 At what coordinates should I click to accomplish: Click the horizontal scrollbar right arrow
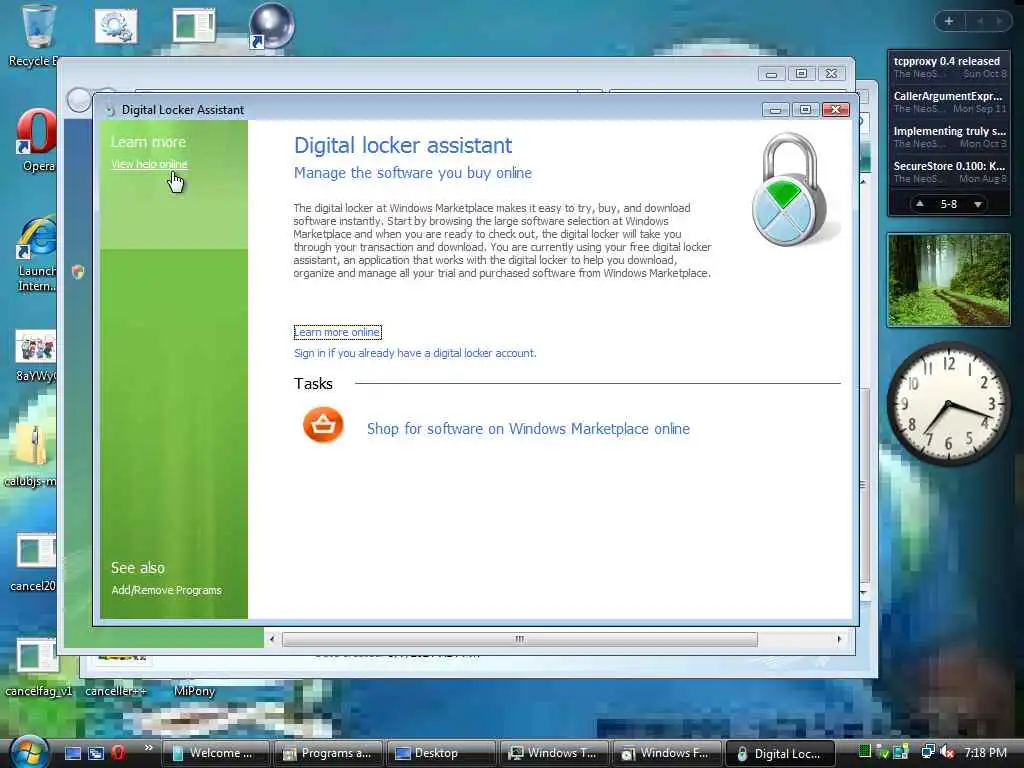coord(839,639)
